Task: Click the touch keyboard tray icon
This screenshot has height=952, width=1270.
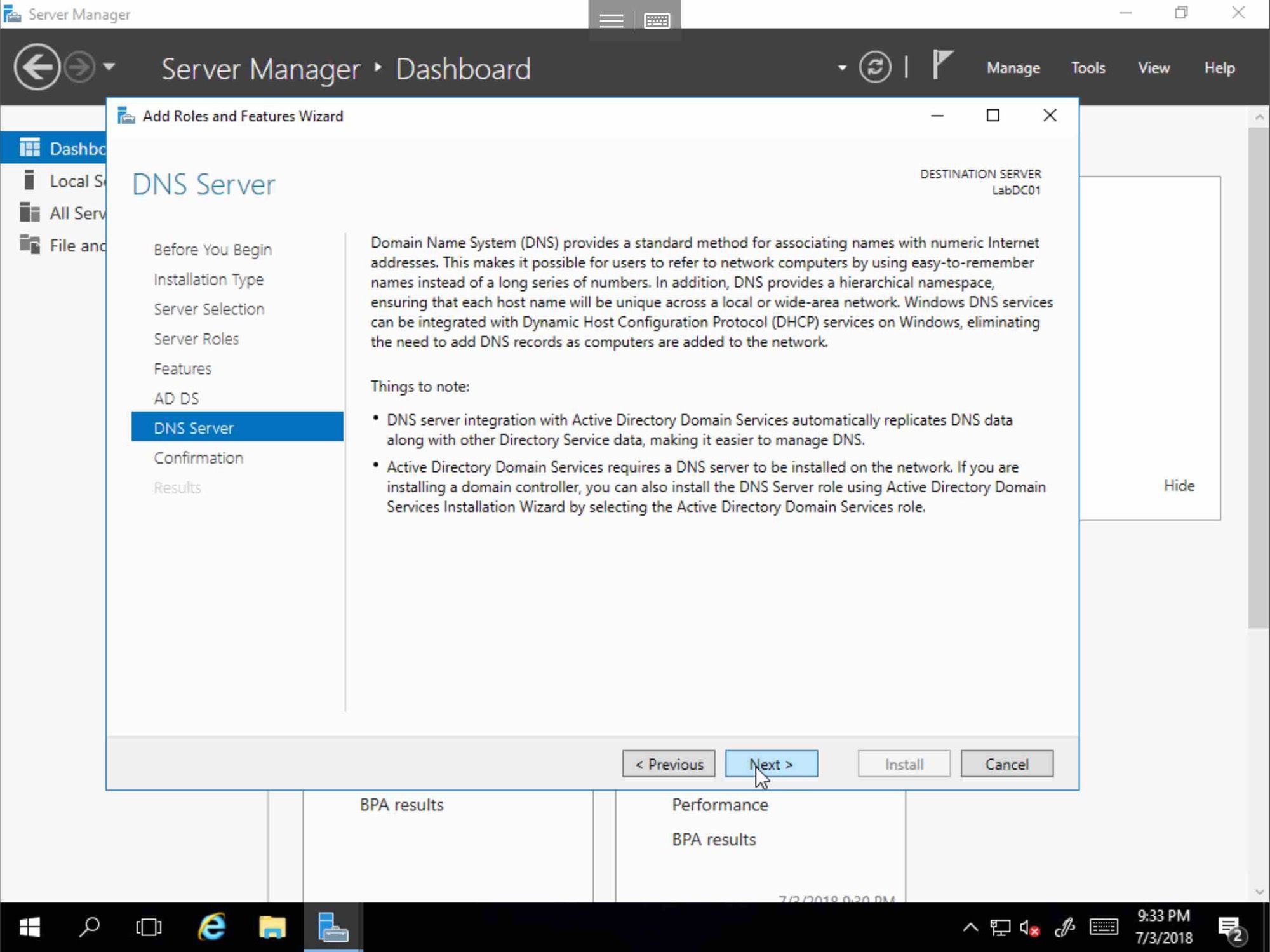Action: (1104, 927)
